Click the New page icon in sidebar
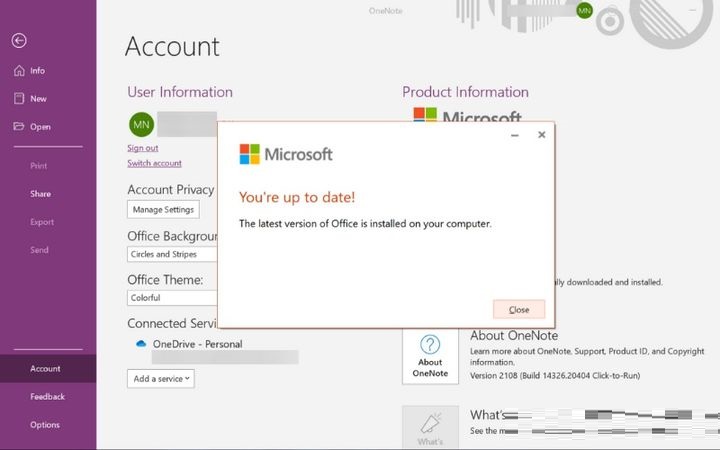This screenshot has width=720, height=450. pyautogui.click(x=19, y=98)
